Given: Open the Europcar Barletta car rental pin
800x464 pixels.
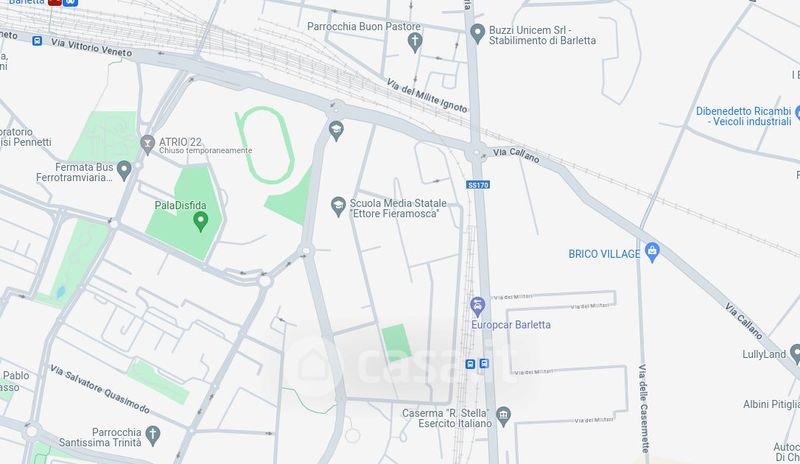Looking at the screenshot, I should (478, 307).
